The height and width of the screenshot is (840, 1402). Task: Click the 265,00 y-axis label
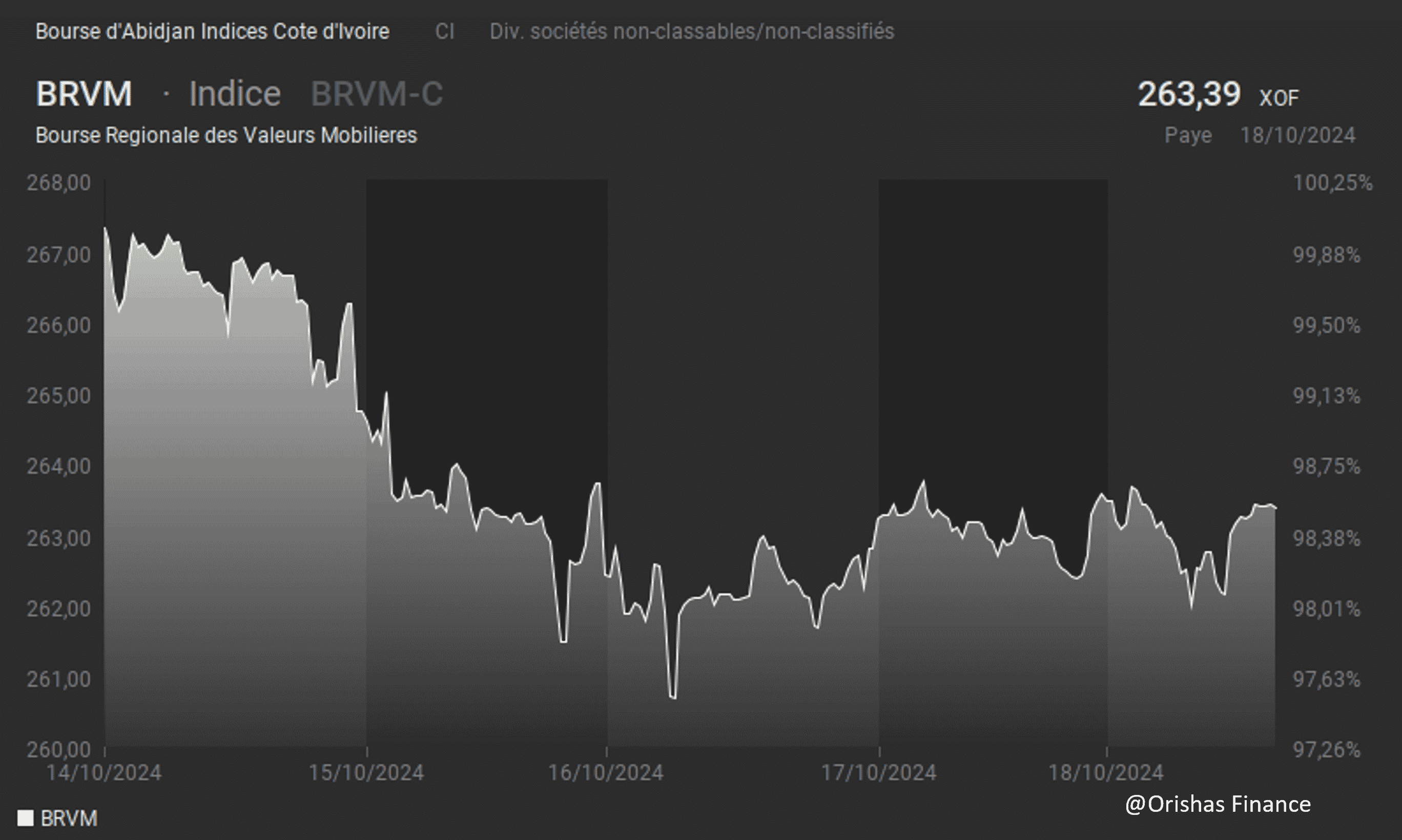[59, 395]
